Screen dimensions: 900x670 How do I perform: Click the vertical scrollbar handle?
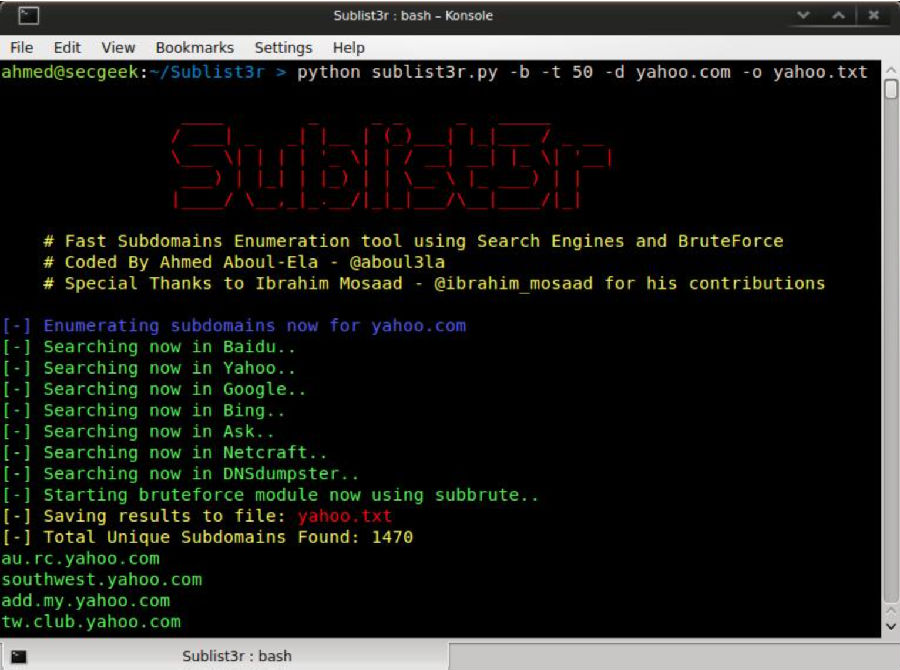tap(891, 90)
